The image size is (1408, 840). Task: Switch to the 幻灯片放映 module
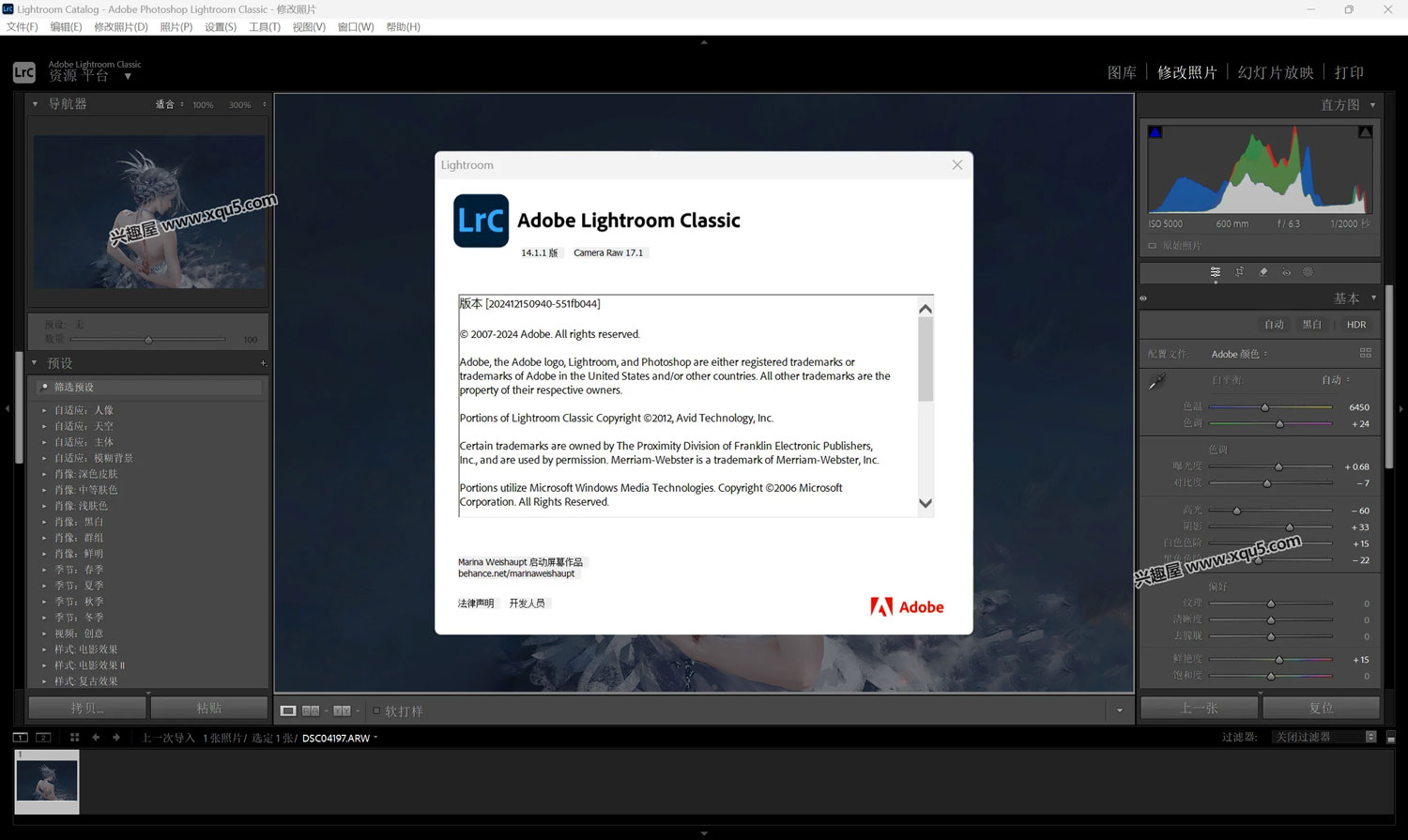[1276, 72]
